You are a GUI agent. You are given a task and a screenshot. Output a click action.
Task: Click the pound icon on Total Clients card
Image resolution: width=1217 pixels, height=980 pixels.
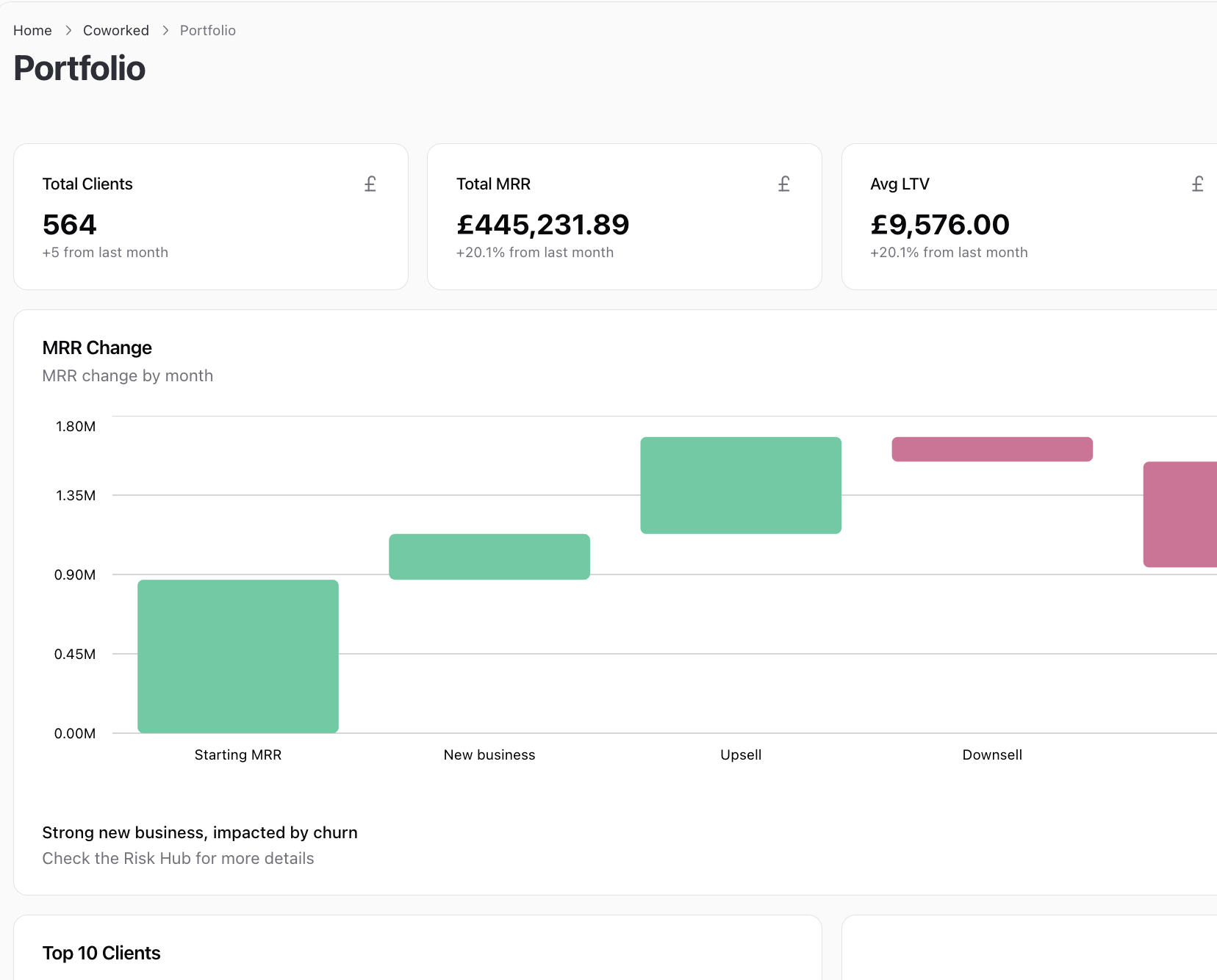pos(370,184)
